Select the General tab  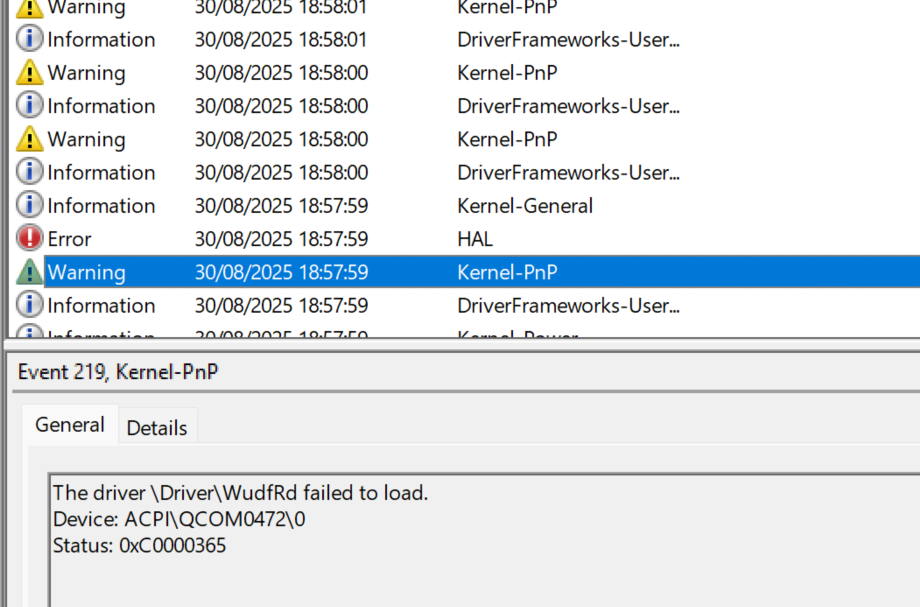(x=69, y=425)
